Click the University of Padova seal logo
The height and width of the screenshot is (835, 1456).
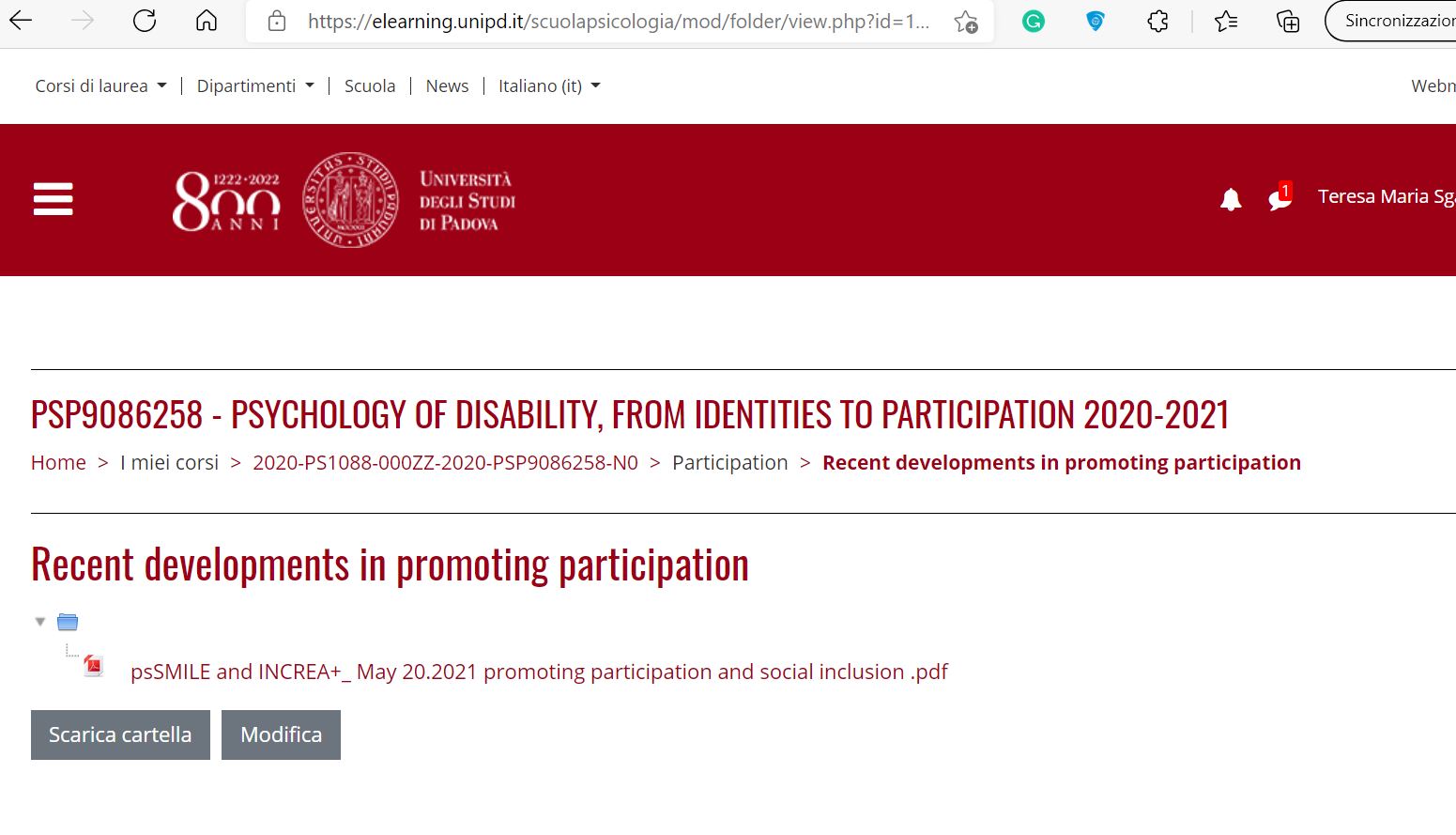(350, 200)
